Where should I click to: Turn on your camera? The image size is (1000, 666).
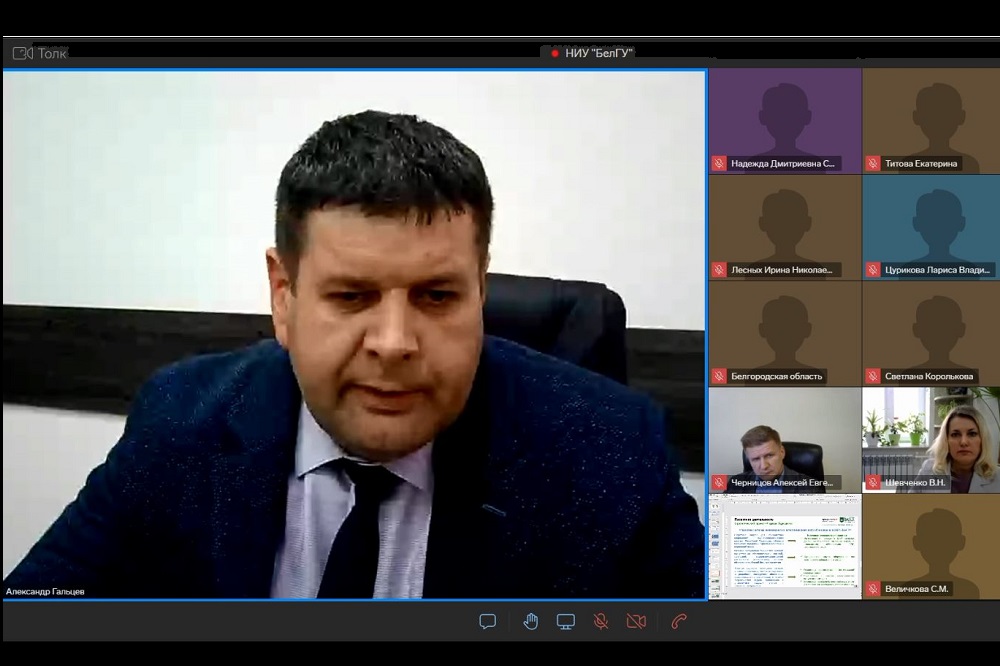[636, 621]
